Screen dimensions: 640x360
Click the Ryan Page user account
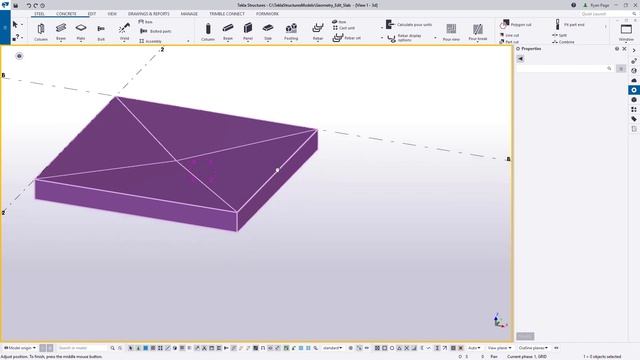[x=596, y=5]
